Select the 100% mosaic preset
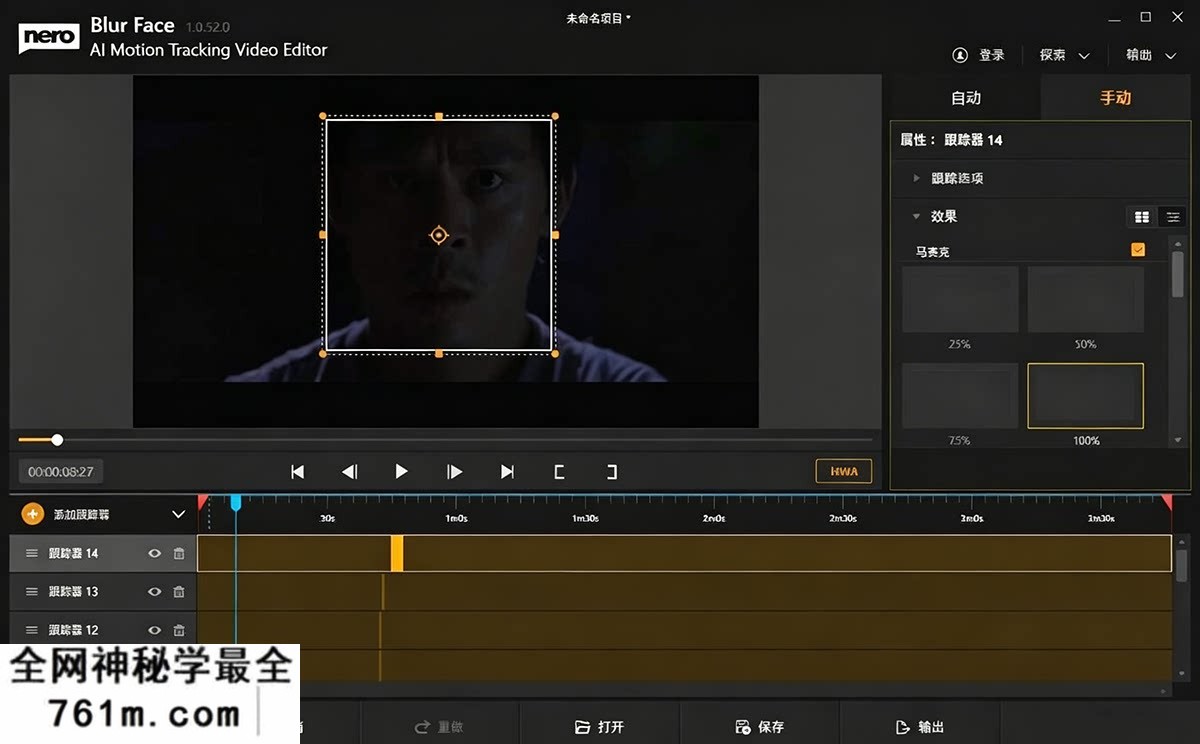Image resolution: width=1200 pixels, height=744 pixels. point(1086,396)
